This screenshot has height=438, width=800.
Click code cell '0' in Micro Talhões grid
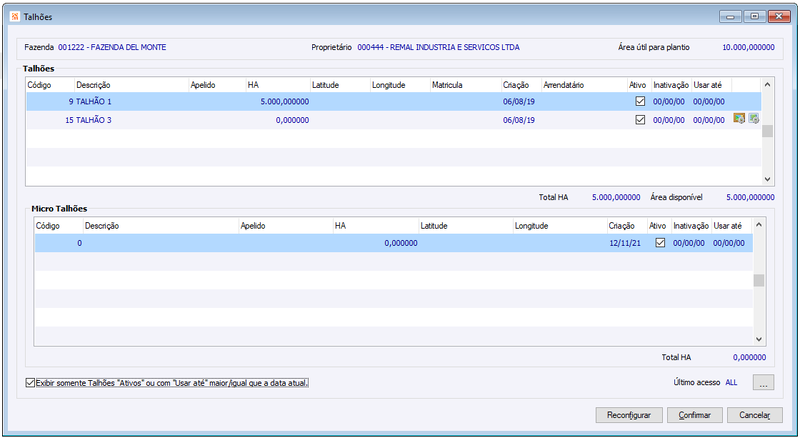click(79, 243)
